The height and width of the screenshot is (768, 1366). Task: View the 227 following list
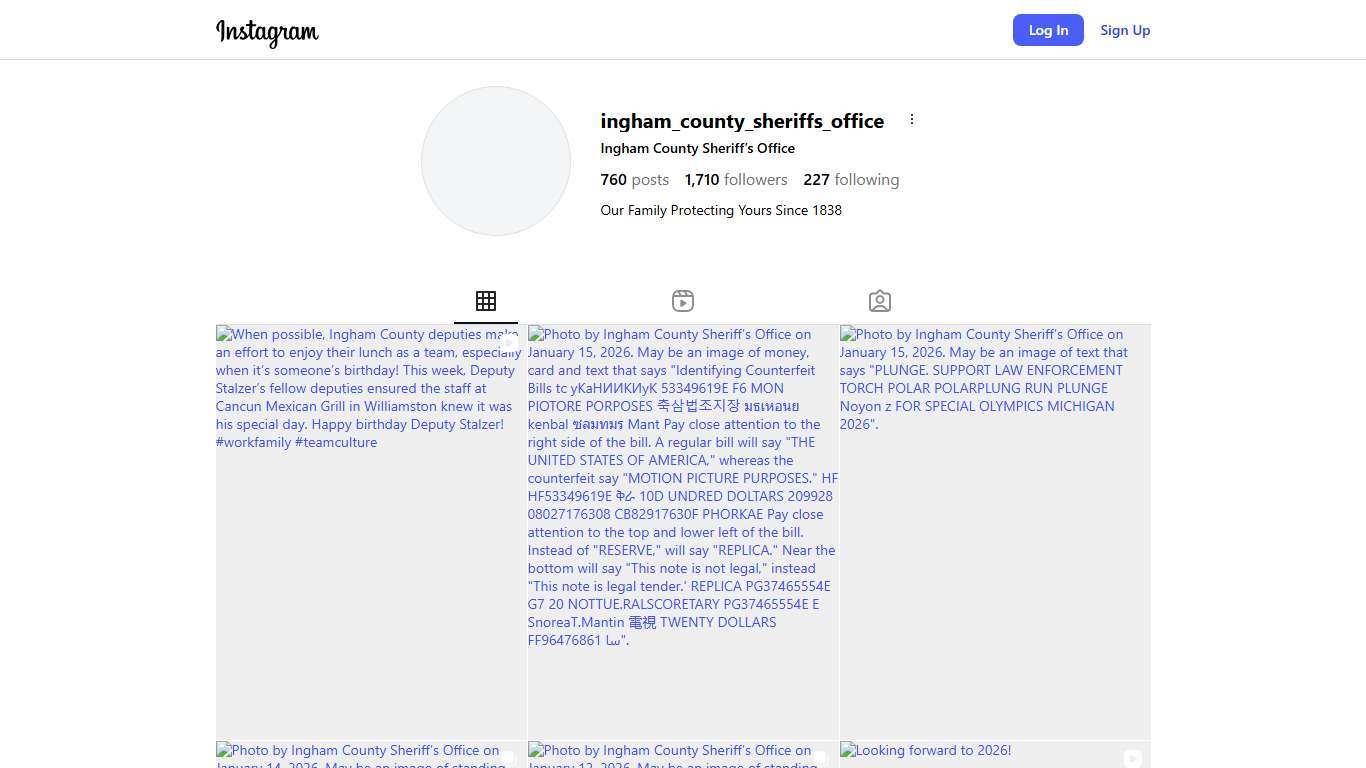(x=851, y=180)
